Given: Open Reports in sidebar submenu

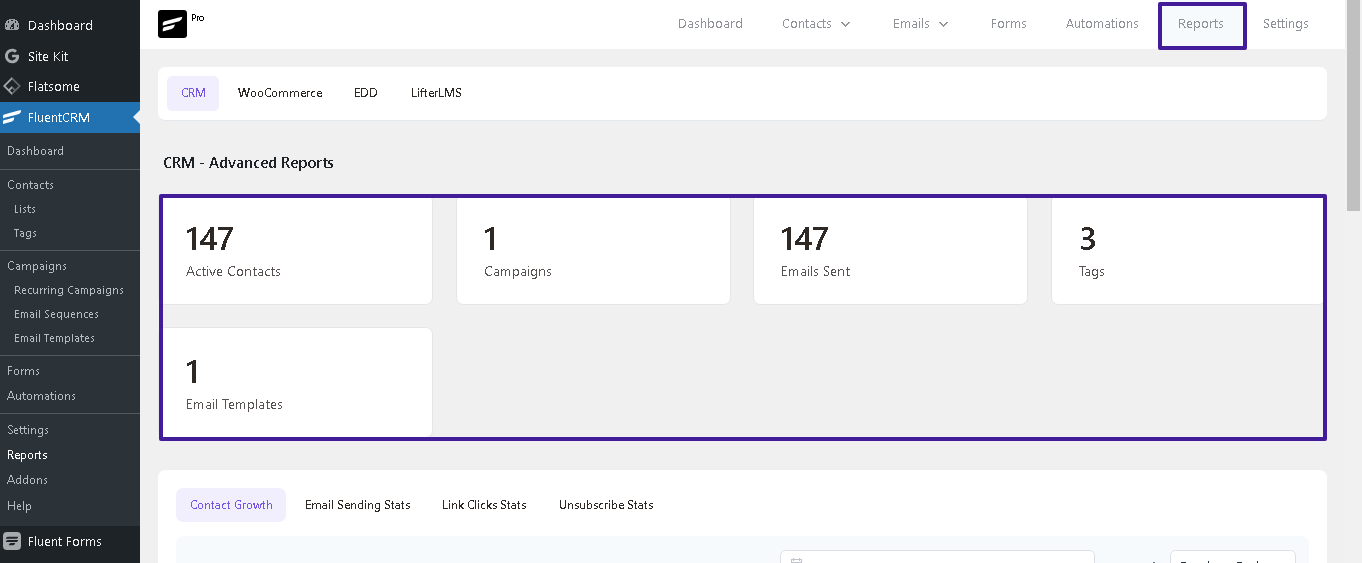Looking at the screenshot, I should pos(27,455).
